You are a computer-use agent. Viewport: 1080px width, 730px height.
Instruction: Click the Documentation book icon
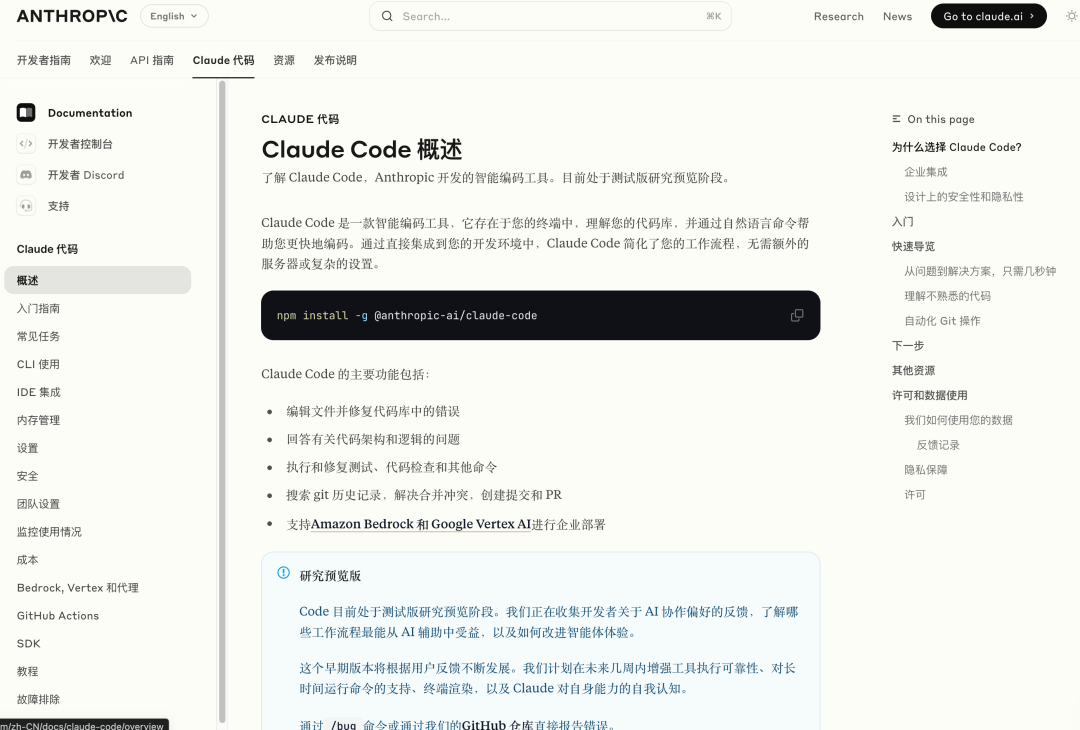(x=26, y=112)
